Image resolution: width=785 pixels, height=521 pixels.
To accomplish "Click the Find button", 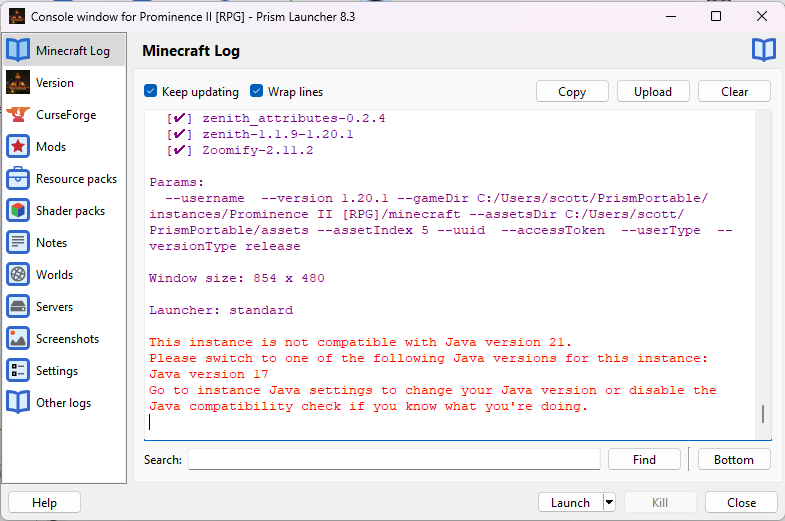I will (644, 459).
